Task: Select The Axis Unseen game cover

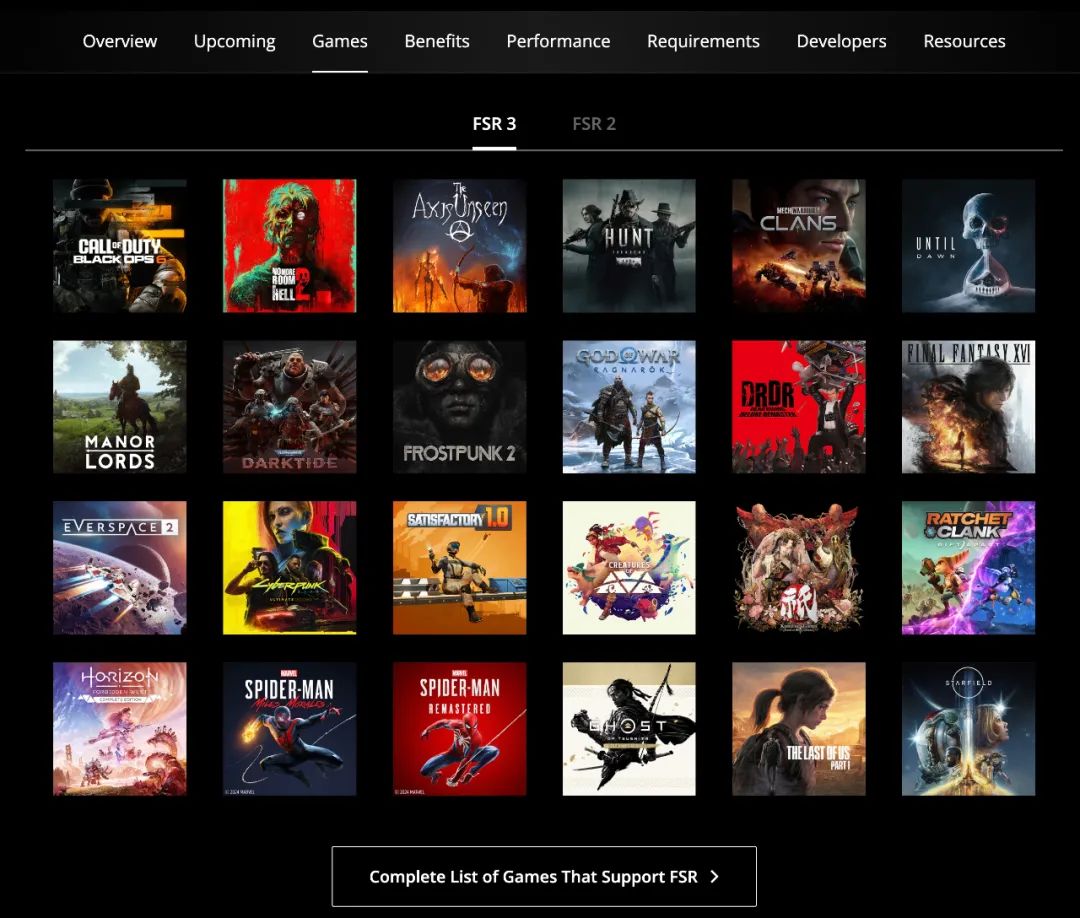Action: (x=459, y=246)
